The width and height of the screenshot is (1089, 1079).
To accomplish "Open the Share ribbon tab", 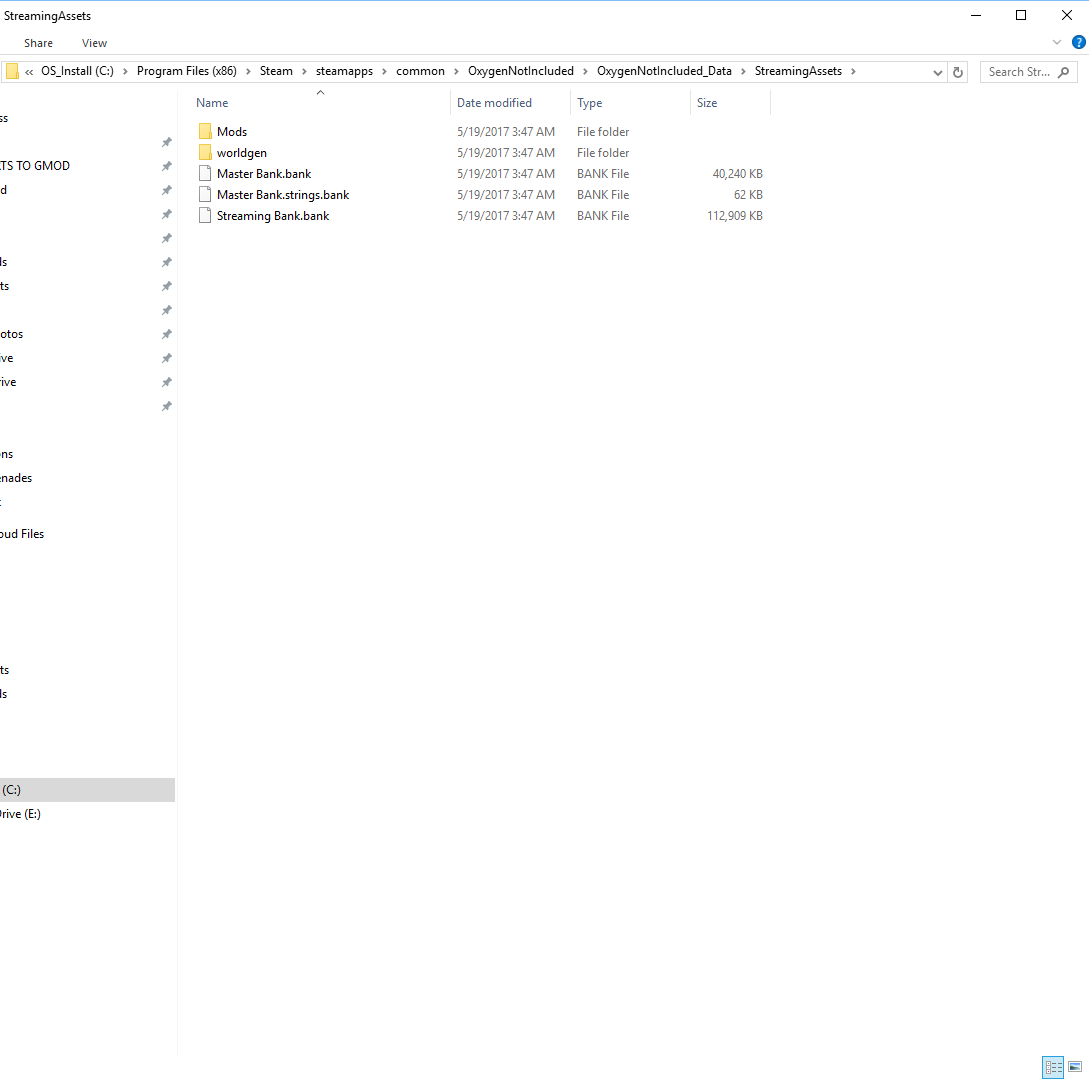I will pos(38,43).
